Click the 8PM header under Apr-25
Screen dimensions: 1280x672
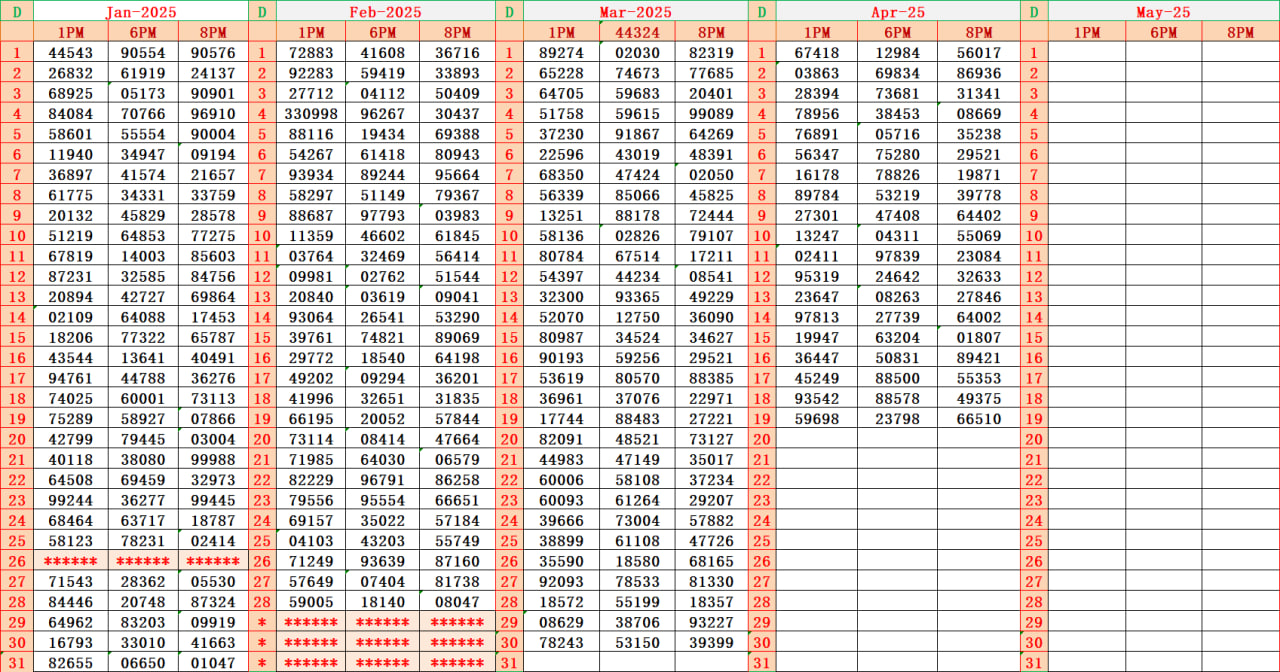[979, 32]
